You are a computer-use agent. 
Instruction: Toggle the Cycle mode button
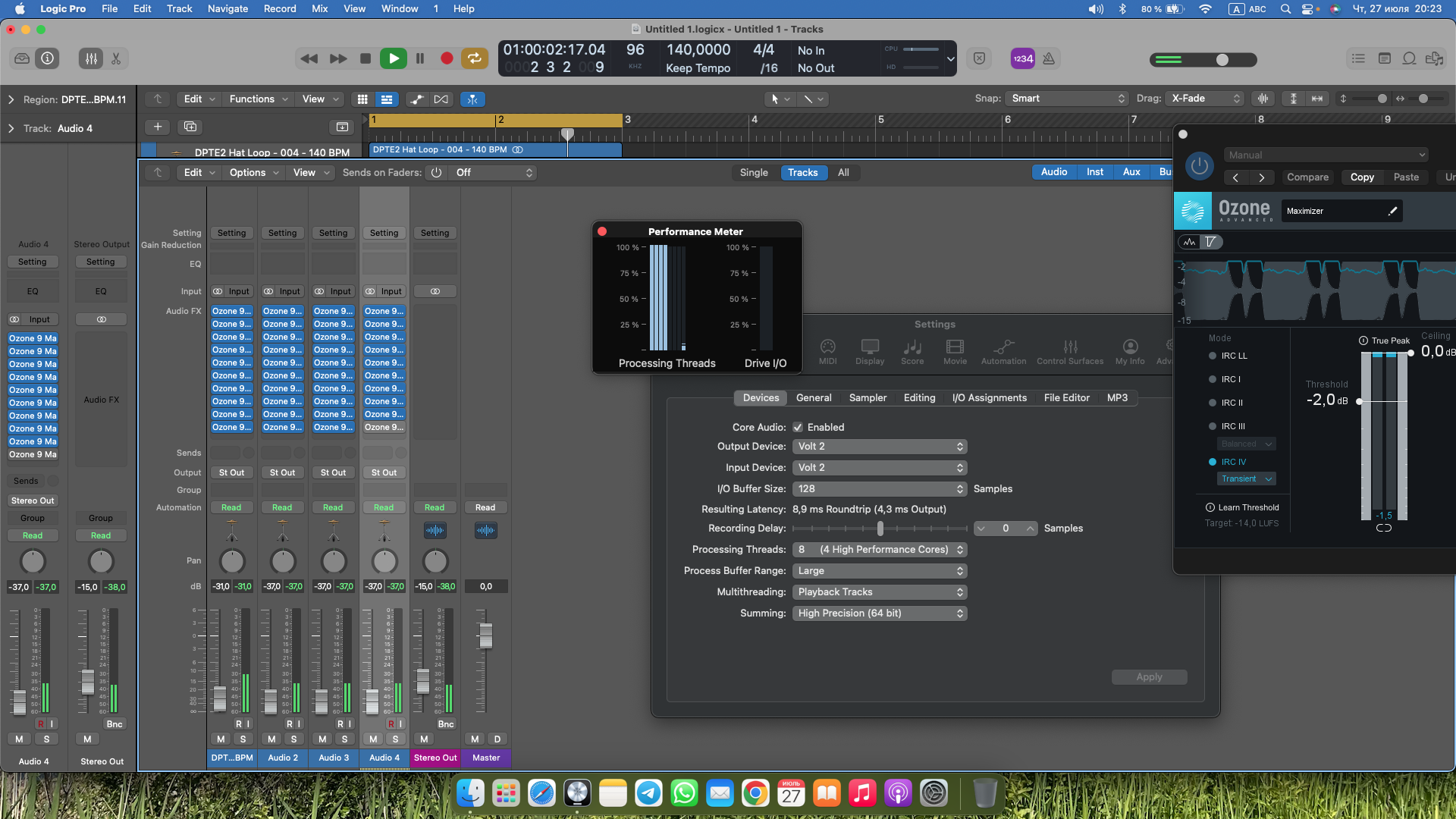coord(474,58)
